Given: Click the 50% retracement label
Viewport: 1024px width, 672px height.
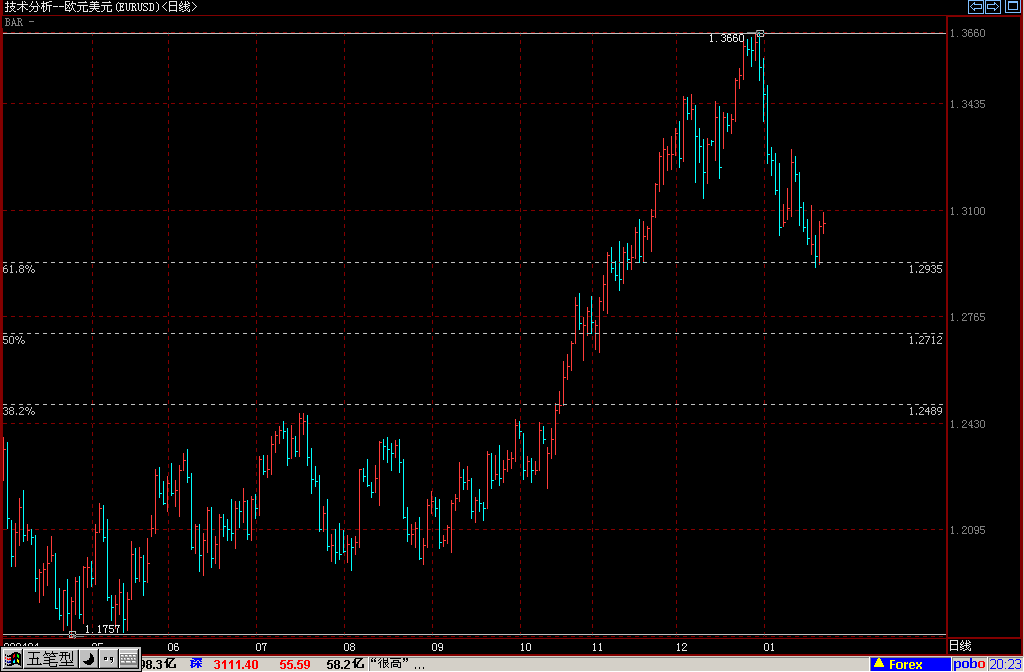Looking at the screenshot, I should click(14, 340).
